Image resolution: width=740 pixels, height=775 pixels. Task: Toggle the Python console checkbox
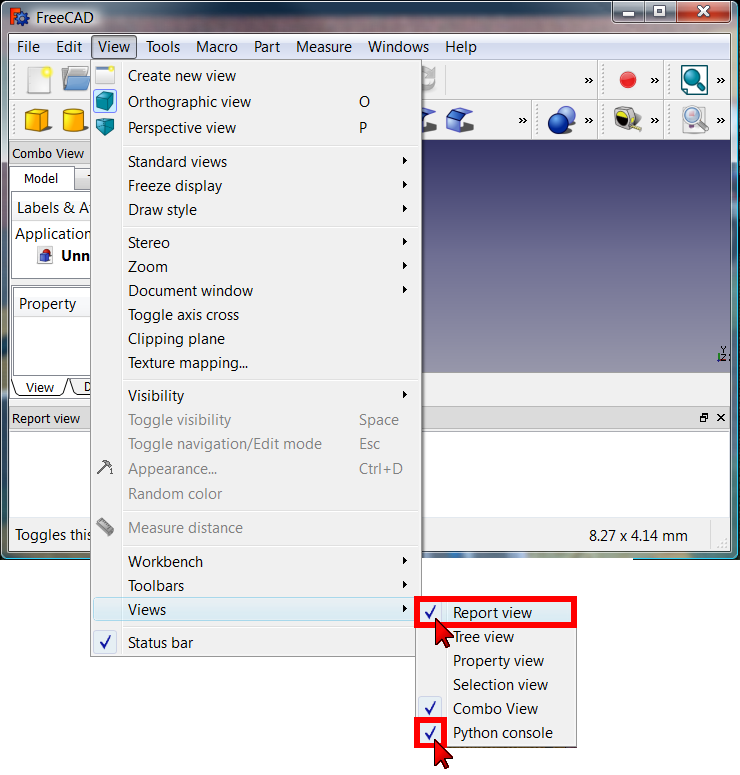[x=431, y=732]
